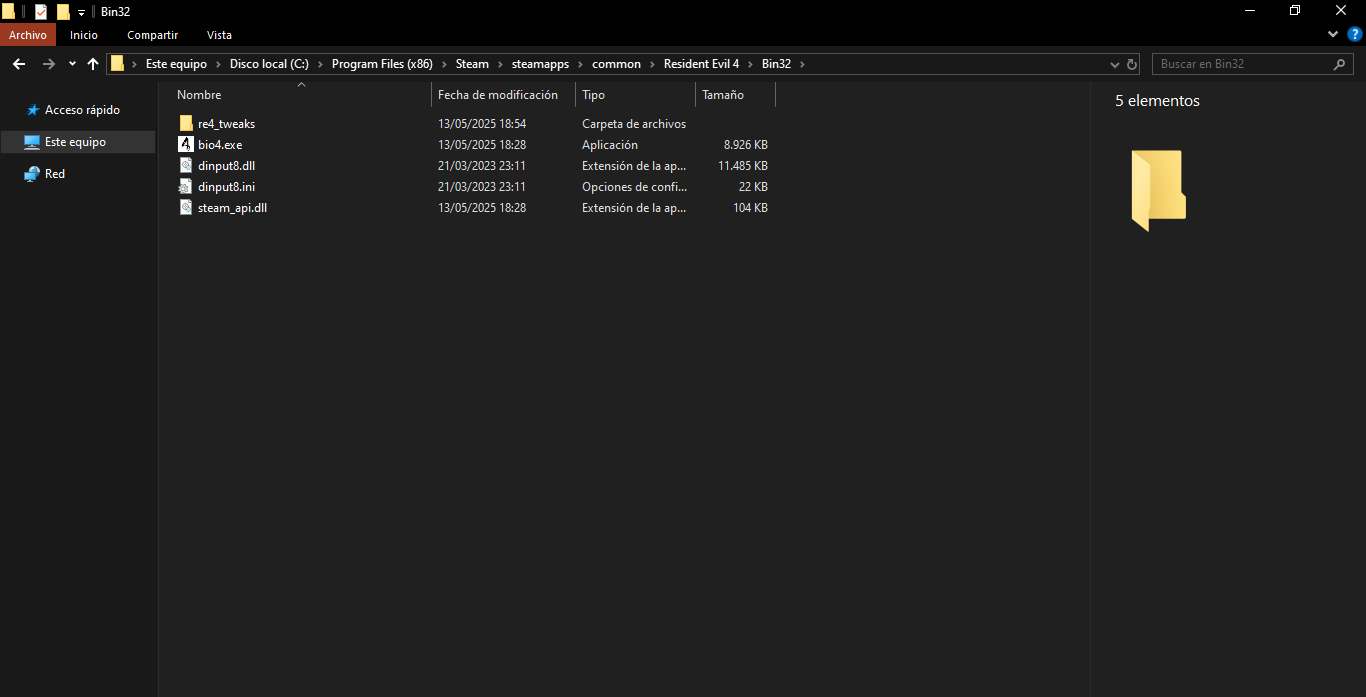Open the Vista ribbon tab
Screen dimensions: 1366x697
click(x=219, y=35)
